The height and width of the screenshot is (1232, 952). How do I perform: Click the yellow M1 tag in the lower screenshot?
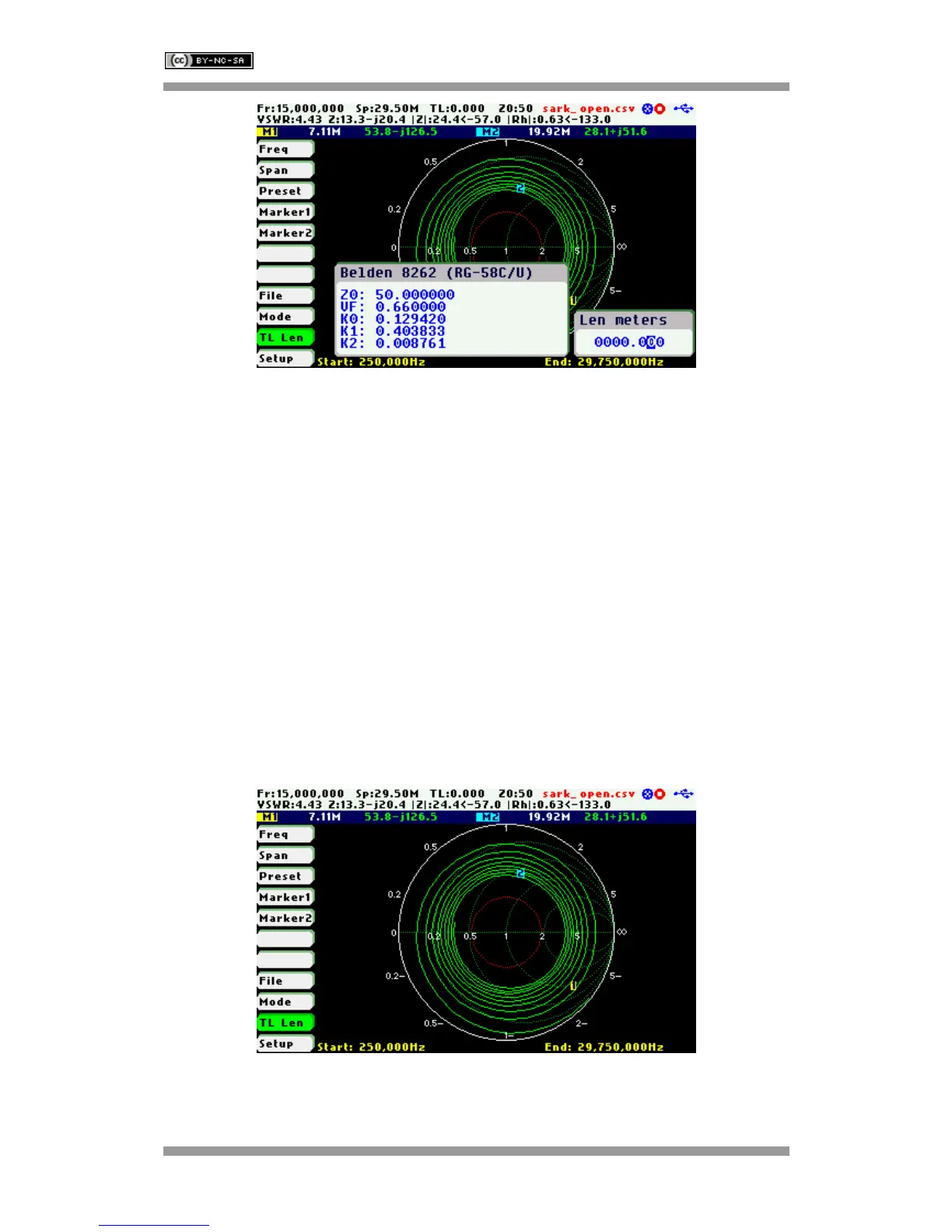click(x=268, y=817)
